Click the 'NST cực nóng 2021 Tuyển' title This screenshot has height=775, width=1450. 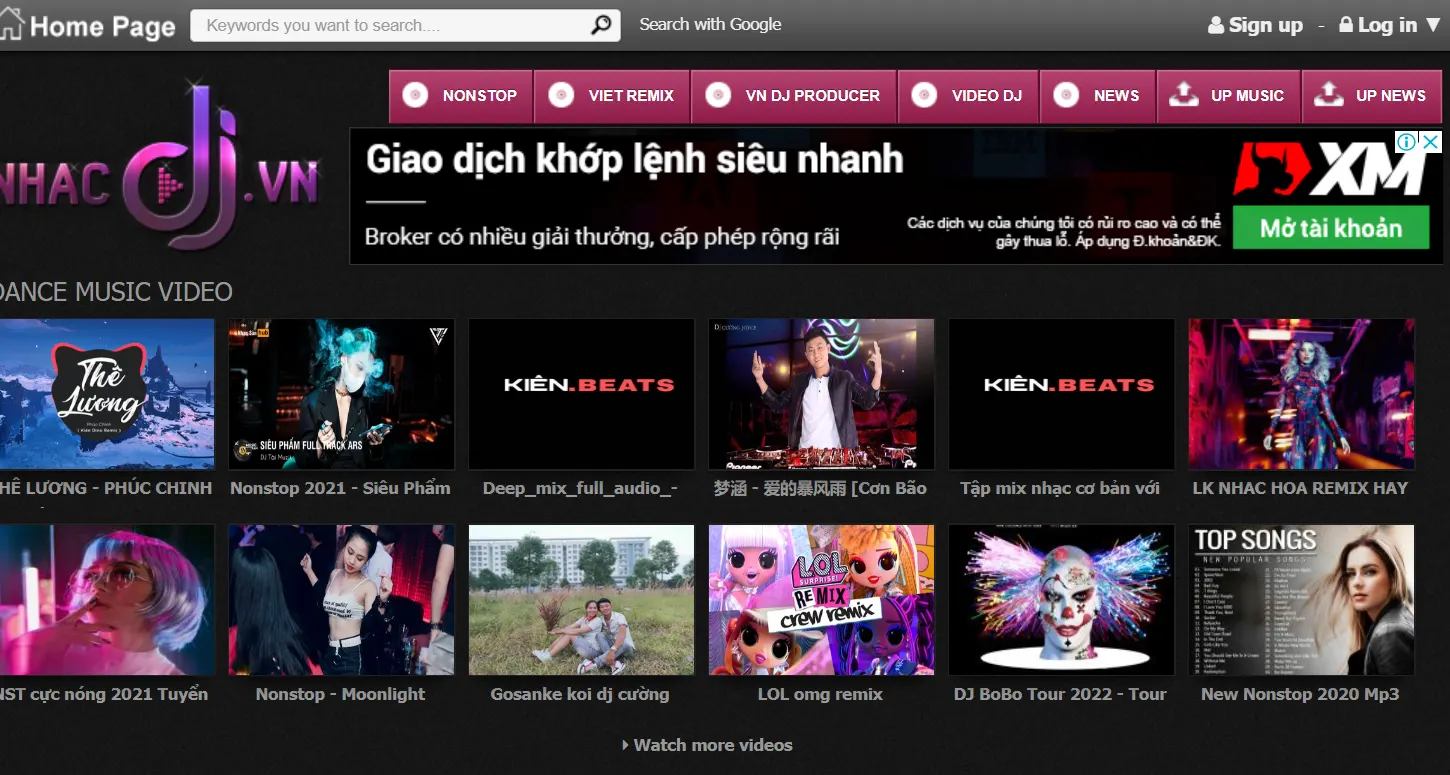click(x=103, y=694)
